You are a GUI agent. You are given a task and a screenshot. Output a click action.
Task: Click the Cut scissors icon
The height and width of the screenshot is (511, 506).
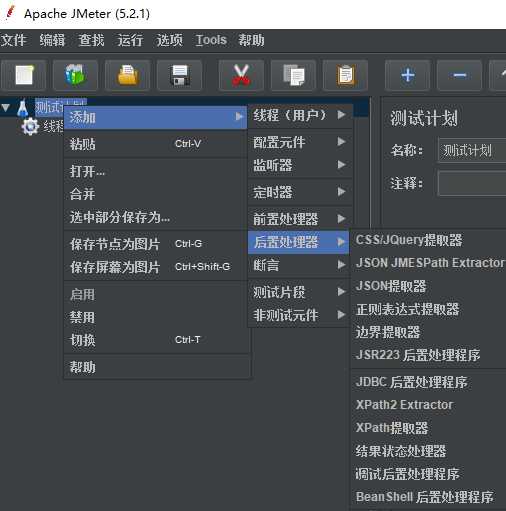pyautogui.click(x=241, y=75)
